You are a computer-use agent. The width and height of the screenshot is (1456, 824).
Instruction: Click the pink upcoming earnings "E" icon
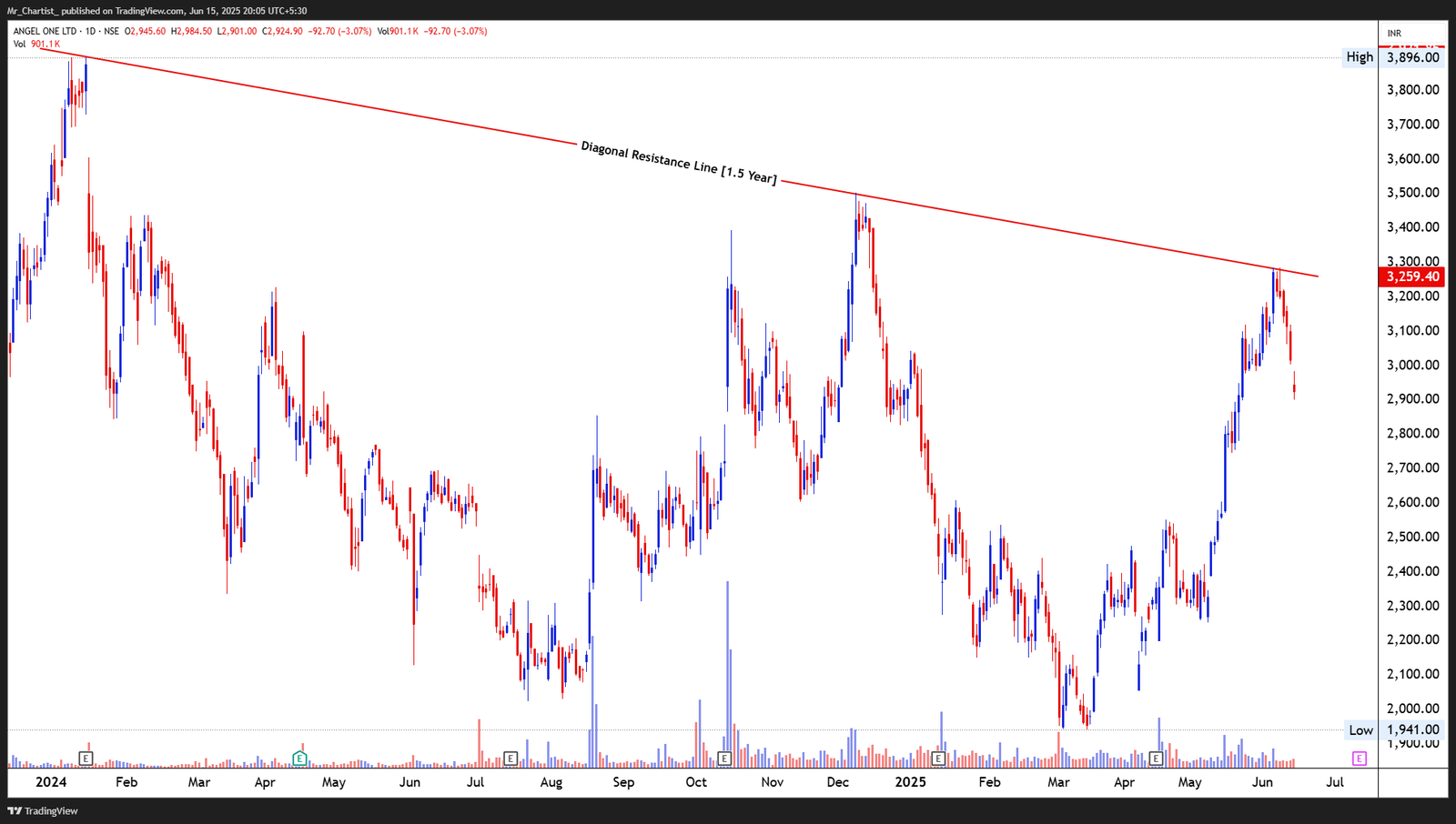[1360, 757]
